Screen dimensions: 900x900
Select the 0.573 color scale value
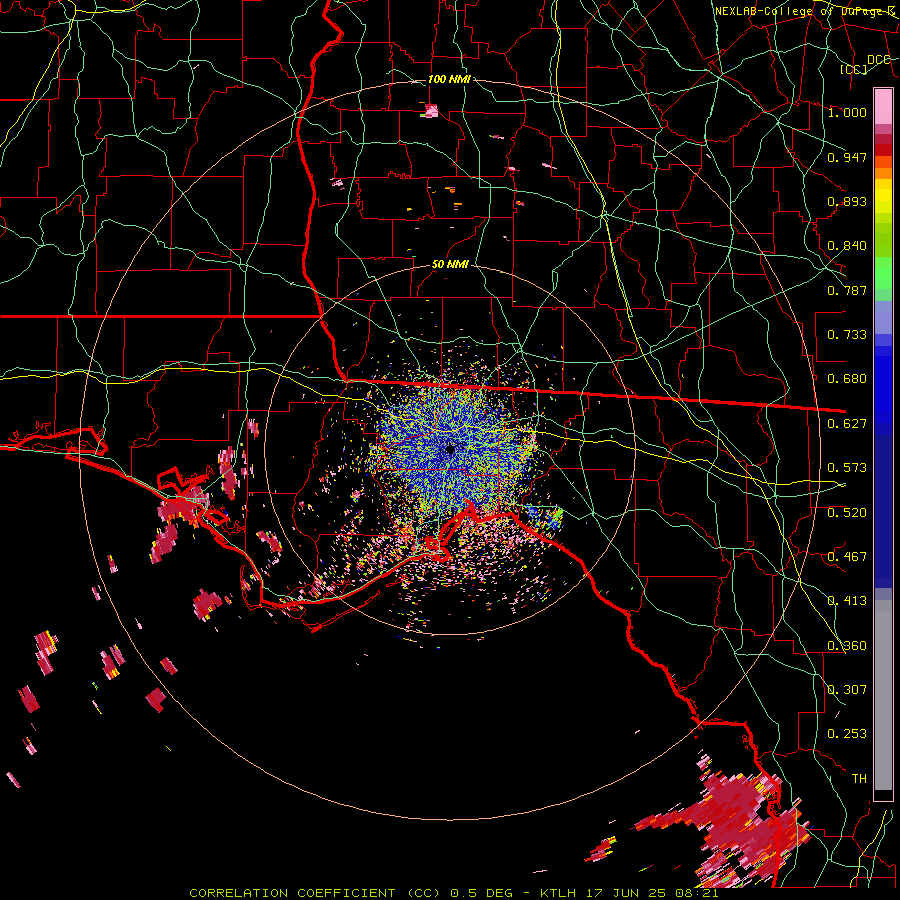click(x=847, y=468)
